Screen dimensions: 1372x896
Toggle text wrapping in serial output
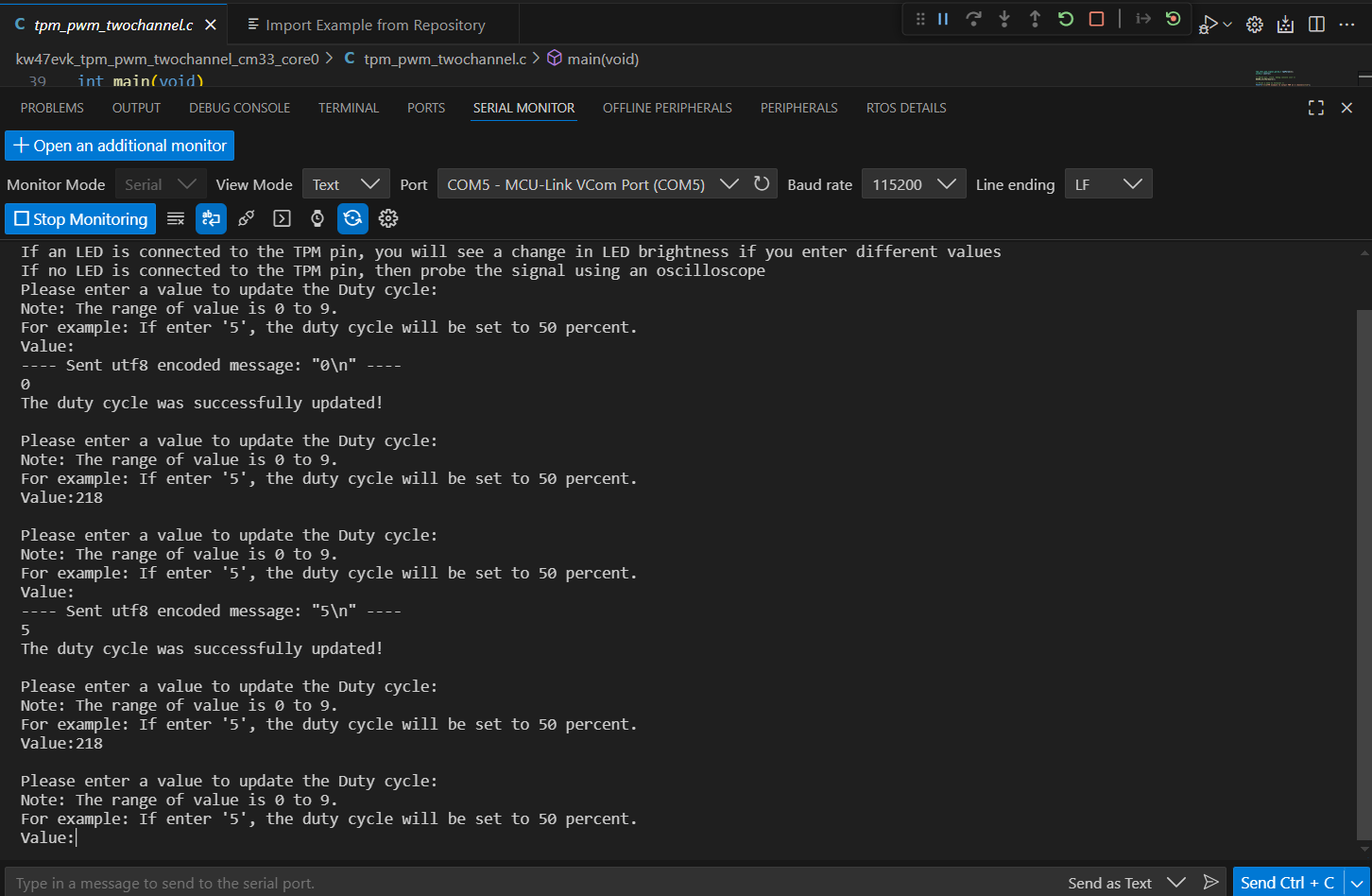click(x=211, y=218)
